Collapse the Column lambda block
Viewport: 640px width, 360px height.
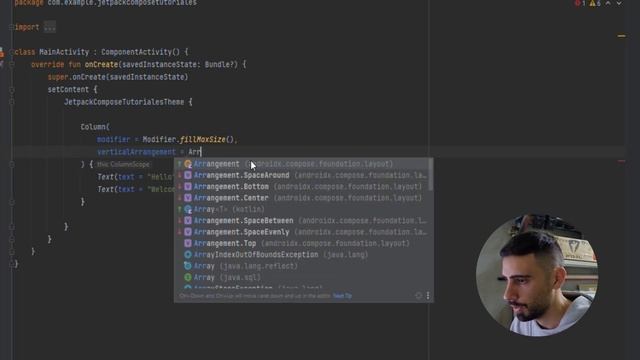pyautogui.click(x=11, y=164)
